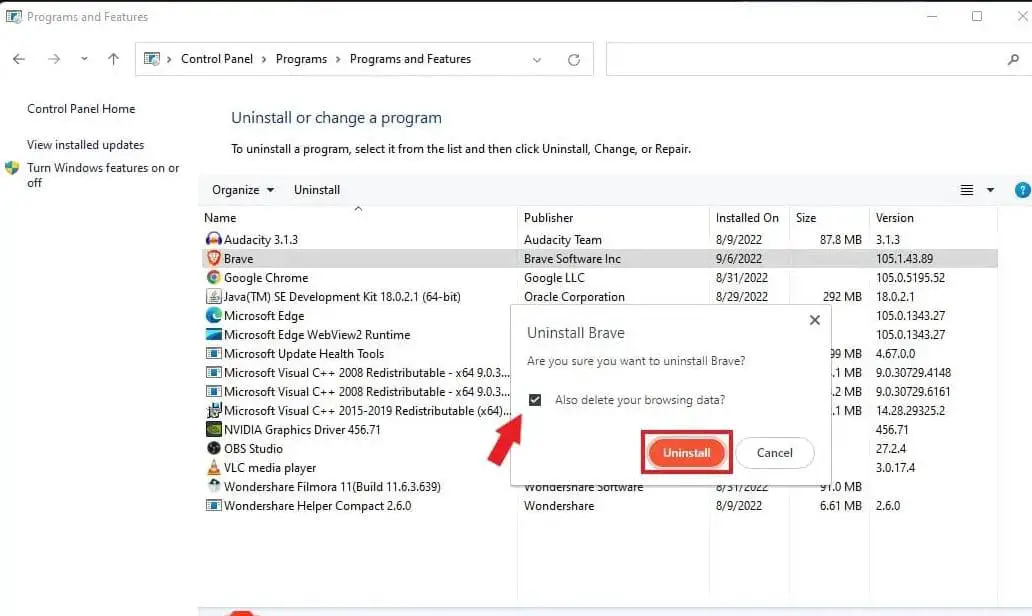Expand chevron after Programs breadcrumb
This screenshot has height=616, width=1032.
[338, 59]
